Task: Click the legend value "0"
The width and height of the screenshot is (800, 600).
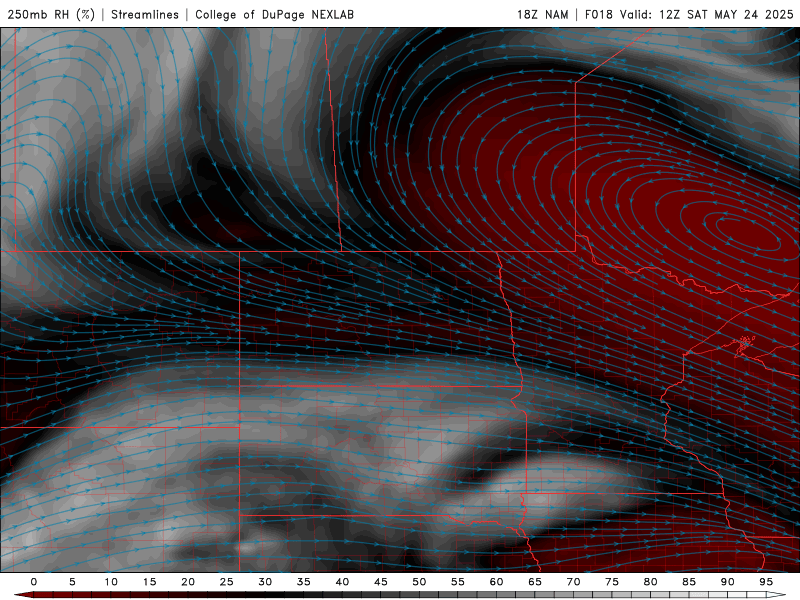Action: (x=34, y=582)
